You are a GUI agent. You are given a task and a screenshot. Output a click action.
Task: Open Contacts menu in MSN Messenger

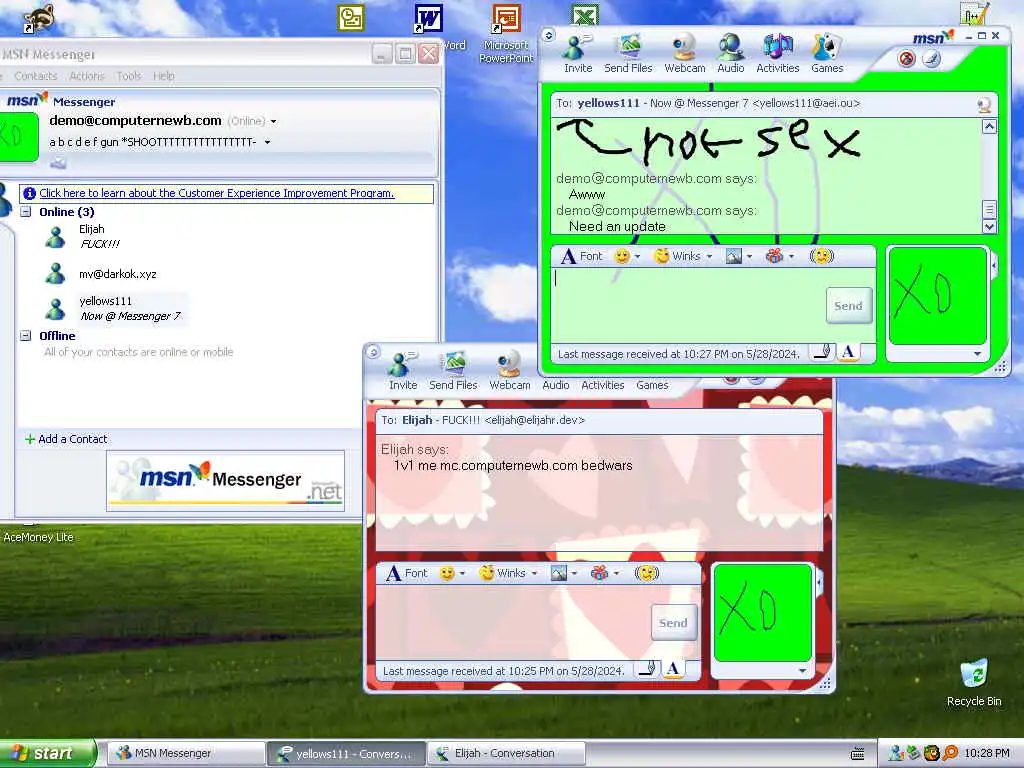[x=35, y=76]
